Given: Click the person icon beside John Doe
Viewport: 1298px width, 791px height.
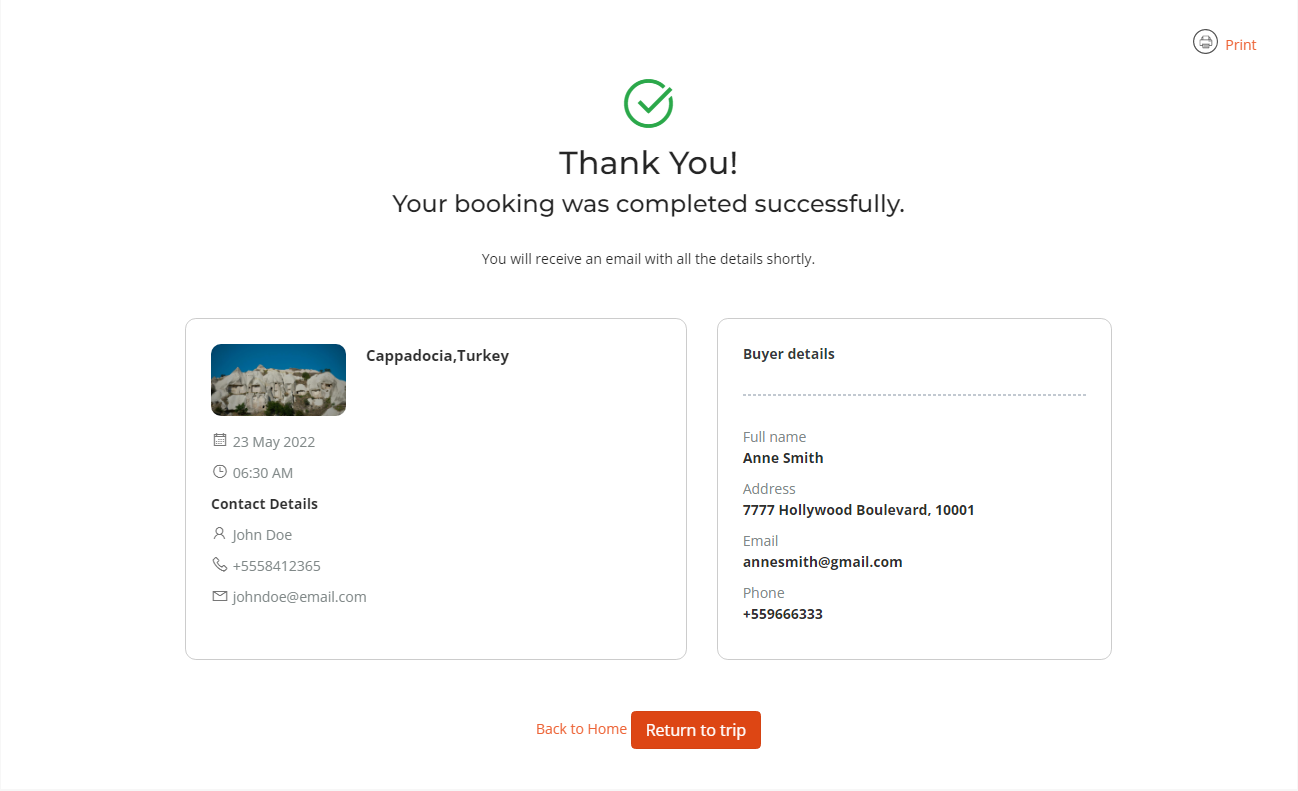Looking at the screenshot, I should tap(220, 534).
